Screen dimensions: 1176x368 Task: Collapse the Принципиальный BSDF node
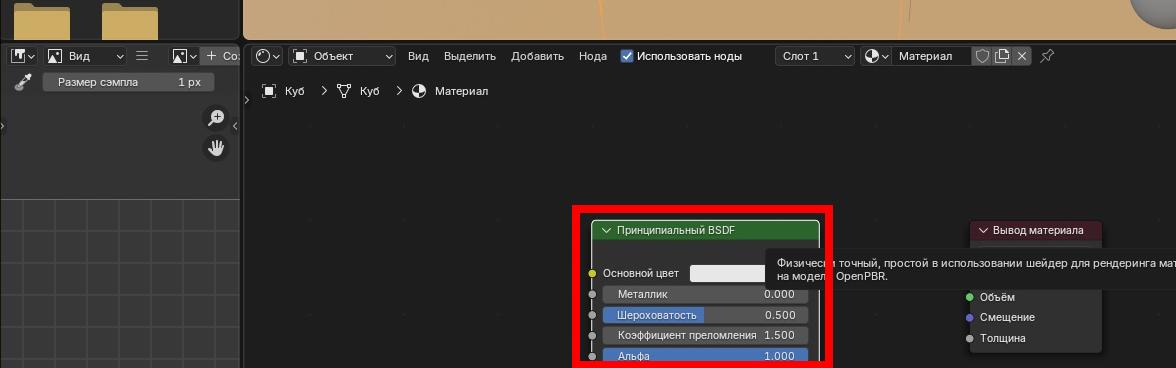pyautogui.click(x=607, y=231)
